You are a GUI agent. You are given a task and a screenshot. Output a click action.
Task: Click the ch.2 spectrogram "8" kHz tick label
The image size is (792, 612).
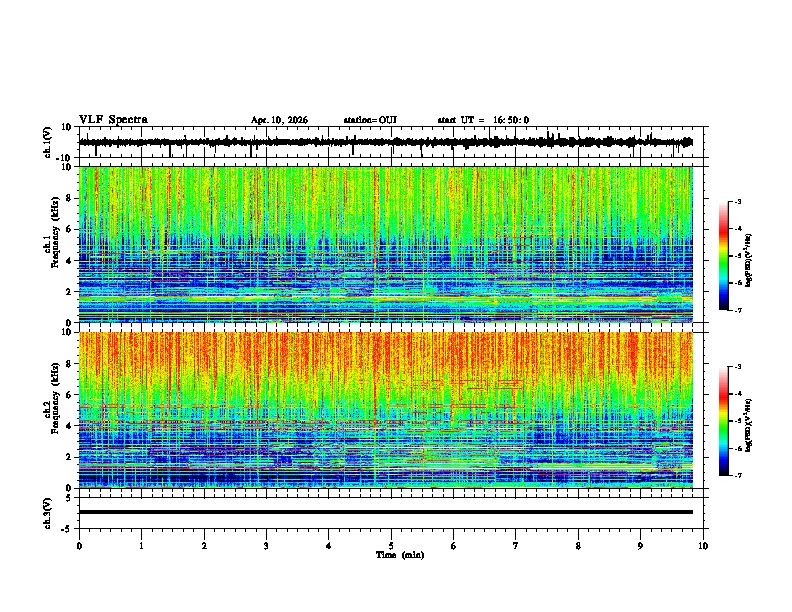pyautogui.click(x=69, y=364)
